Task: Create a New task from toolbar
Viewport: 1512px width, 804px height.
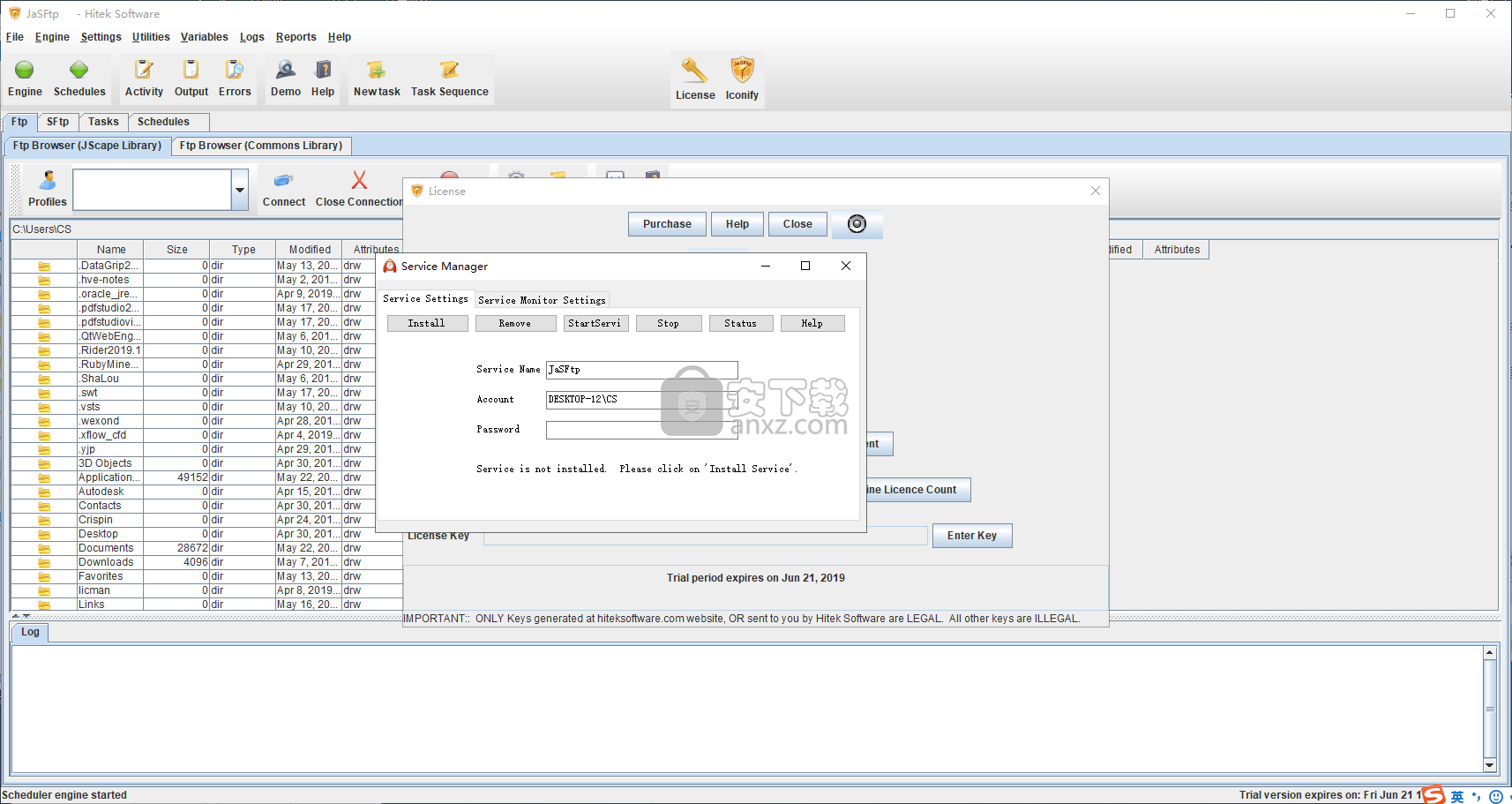Action: tap(377, 79)
